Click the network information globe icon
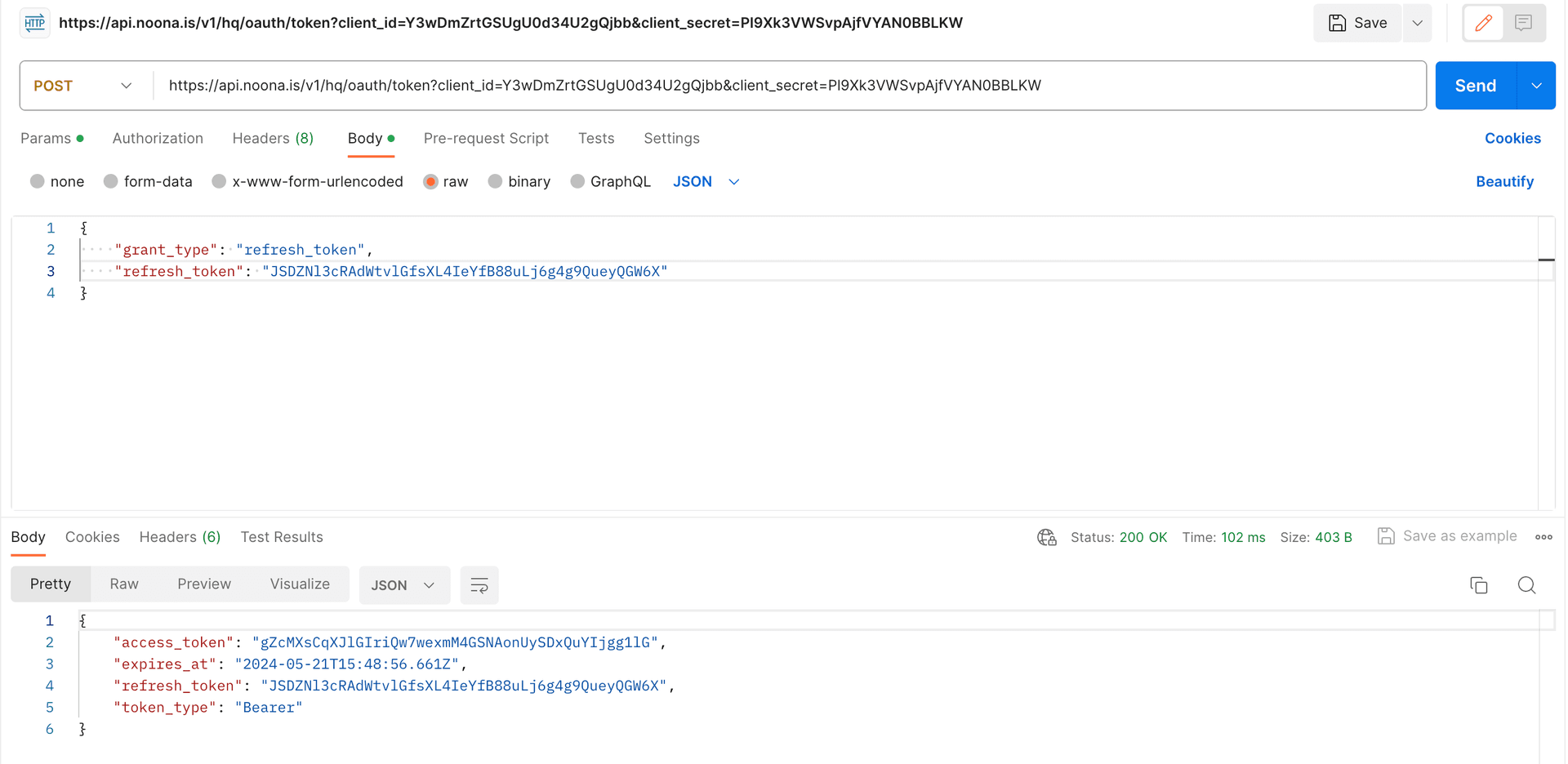This screenshot has width=1568, height=764. [1046, 537]
